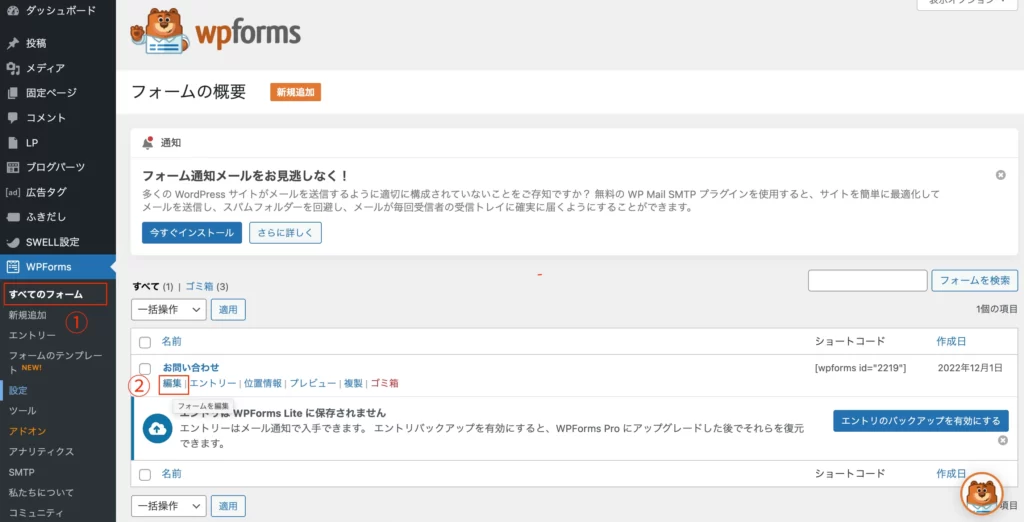Click エントリのバックアップを有効にする button
The image size is (1024, 522).
tap(921, 421)
